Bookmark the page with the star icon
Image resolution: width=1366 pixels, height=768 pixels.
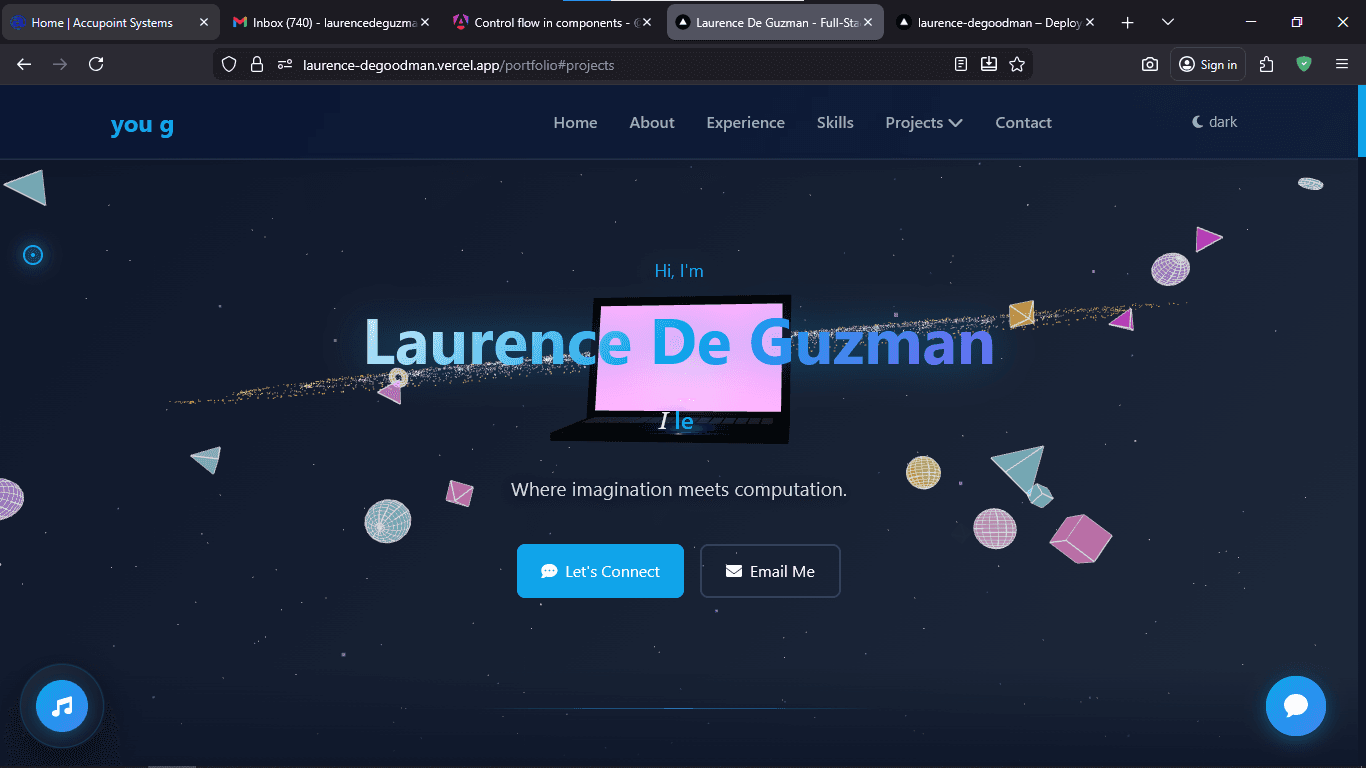click(x=1017, y=63)
